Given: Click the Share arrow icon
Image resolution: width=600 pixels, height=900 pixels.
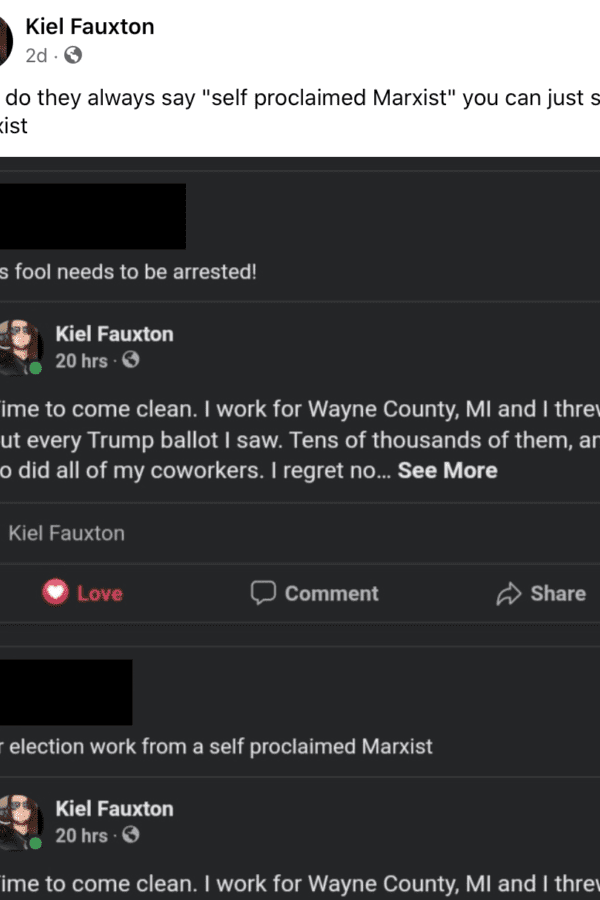Looking at the screenshot, I should (509, 594).
